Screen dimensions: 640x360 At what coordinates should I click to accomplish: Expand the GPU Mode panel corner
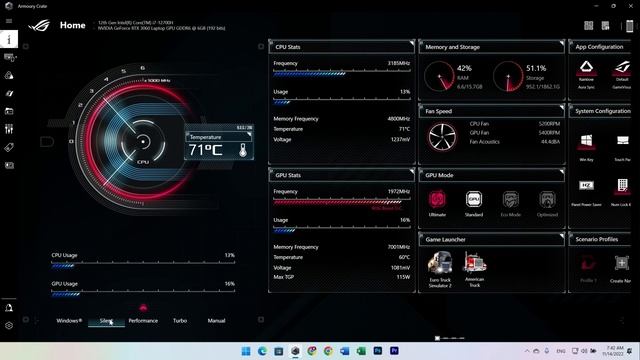pos(562,171)
